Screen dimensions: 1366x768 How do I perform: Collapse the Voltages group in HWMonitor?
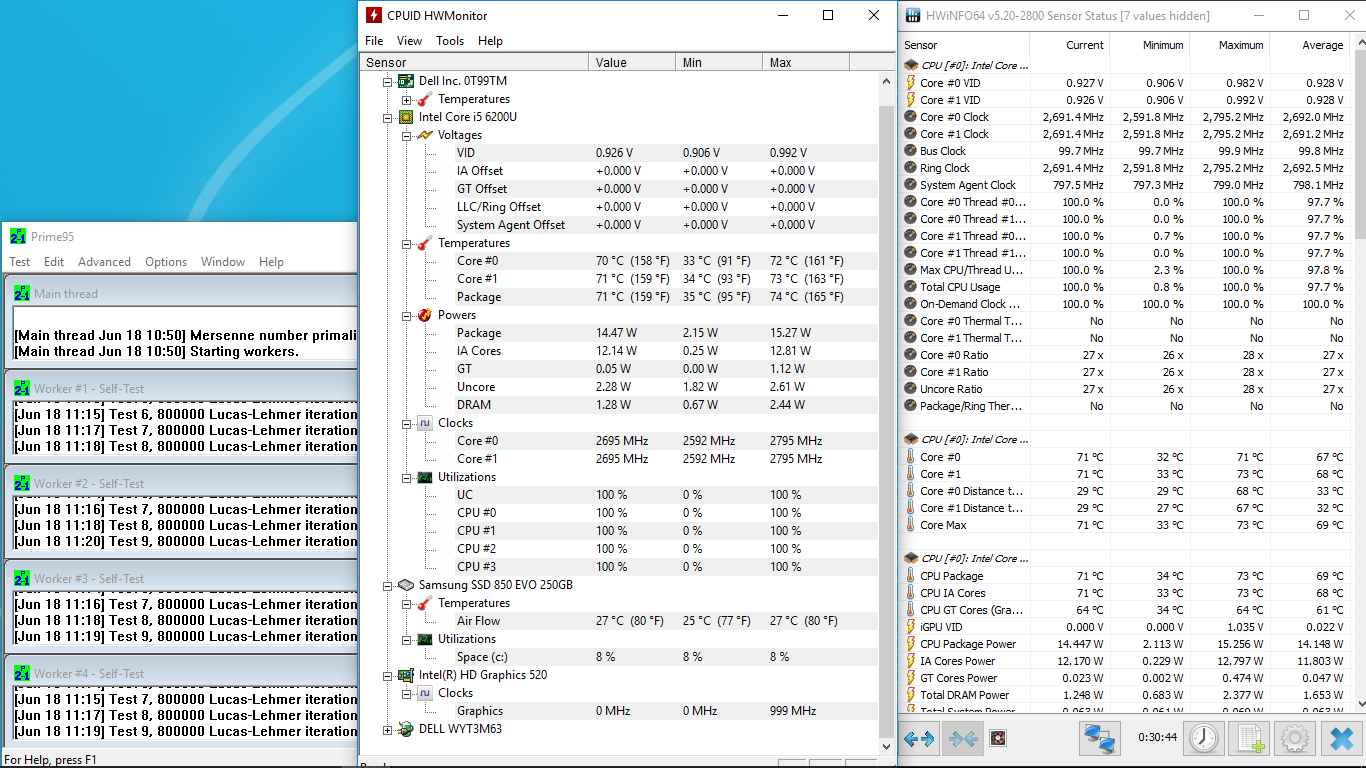point(407,135)
